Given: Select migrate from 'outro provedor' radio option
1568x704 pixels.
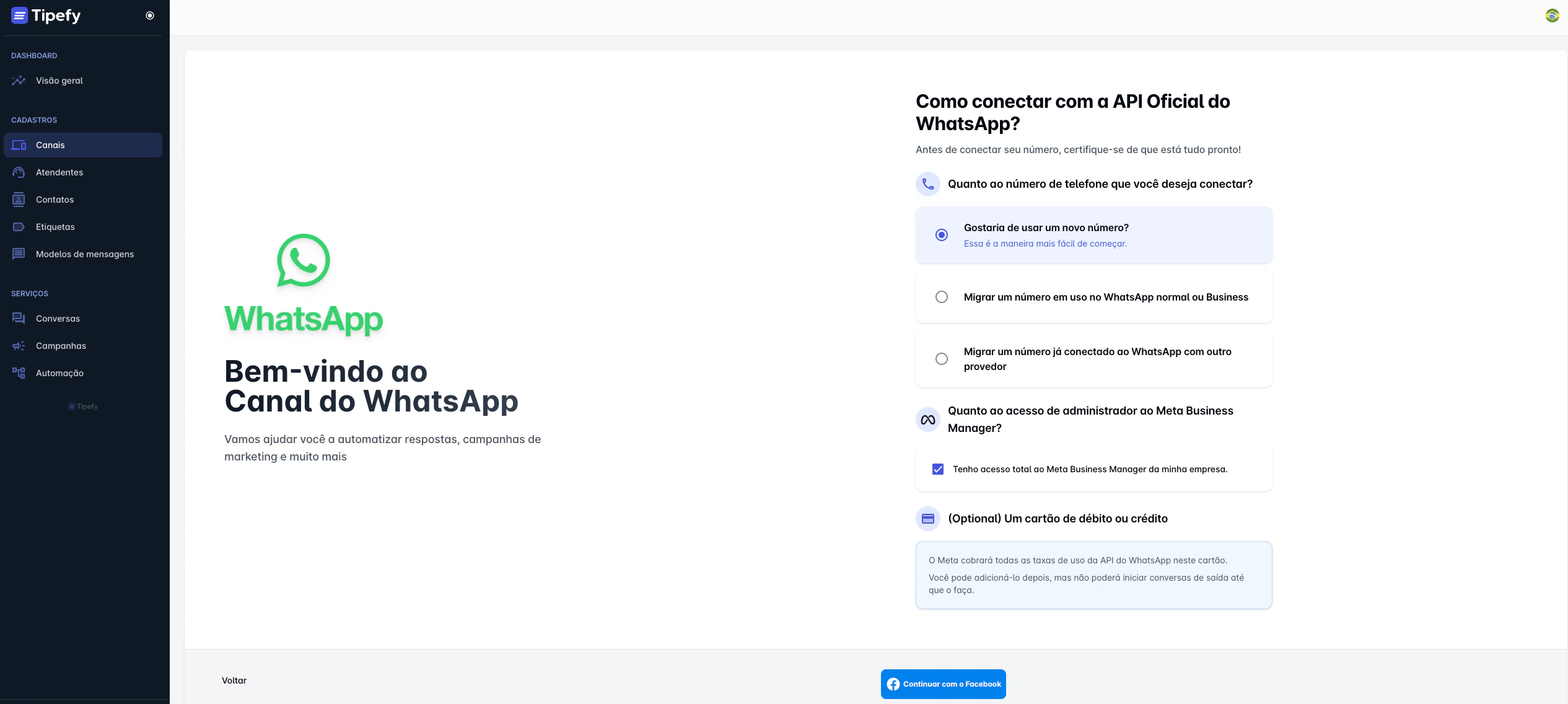Looking at the screenshot, I should pos(942,359).
